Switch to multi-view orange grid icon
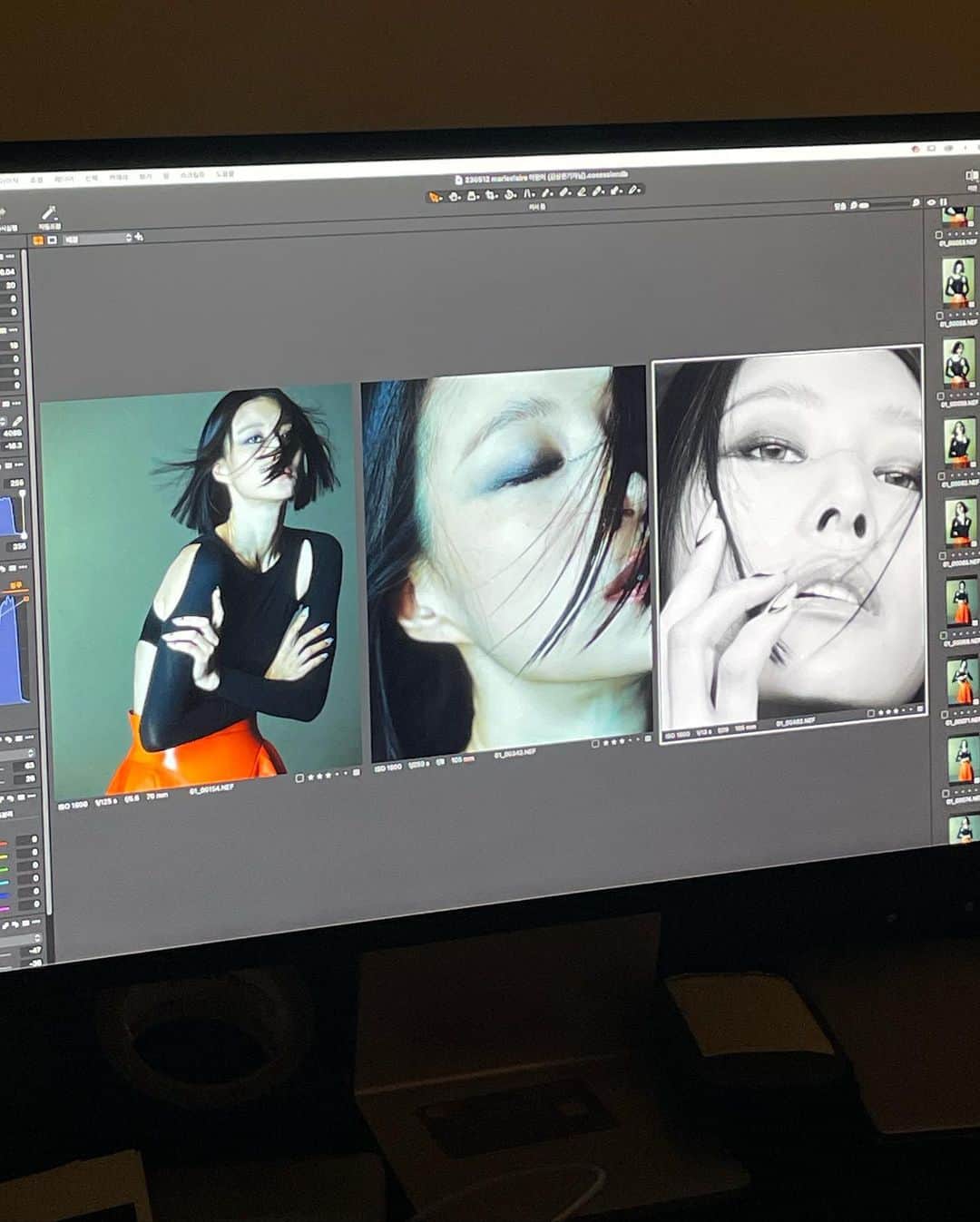 pyautogui.click(x=39, y=240)
